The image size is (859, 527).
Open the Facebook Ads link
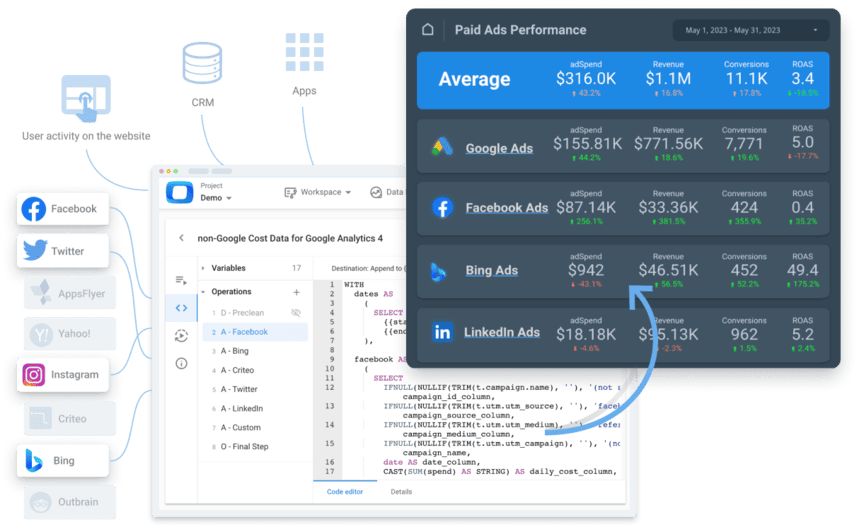[507, 208]
